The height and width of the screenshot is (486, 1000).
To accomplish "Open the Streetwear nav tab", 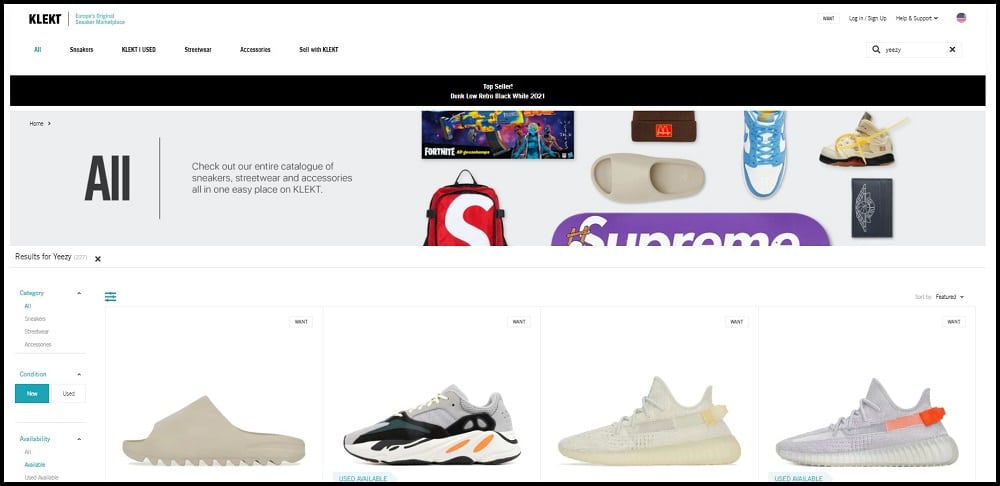I will [x=198, y=49].
